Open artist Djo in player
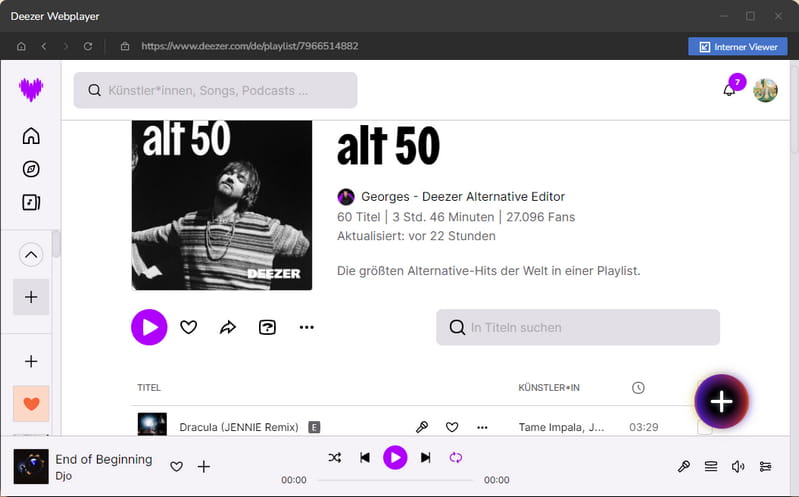This screenshot has height=497, width=799. point(64,476)
